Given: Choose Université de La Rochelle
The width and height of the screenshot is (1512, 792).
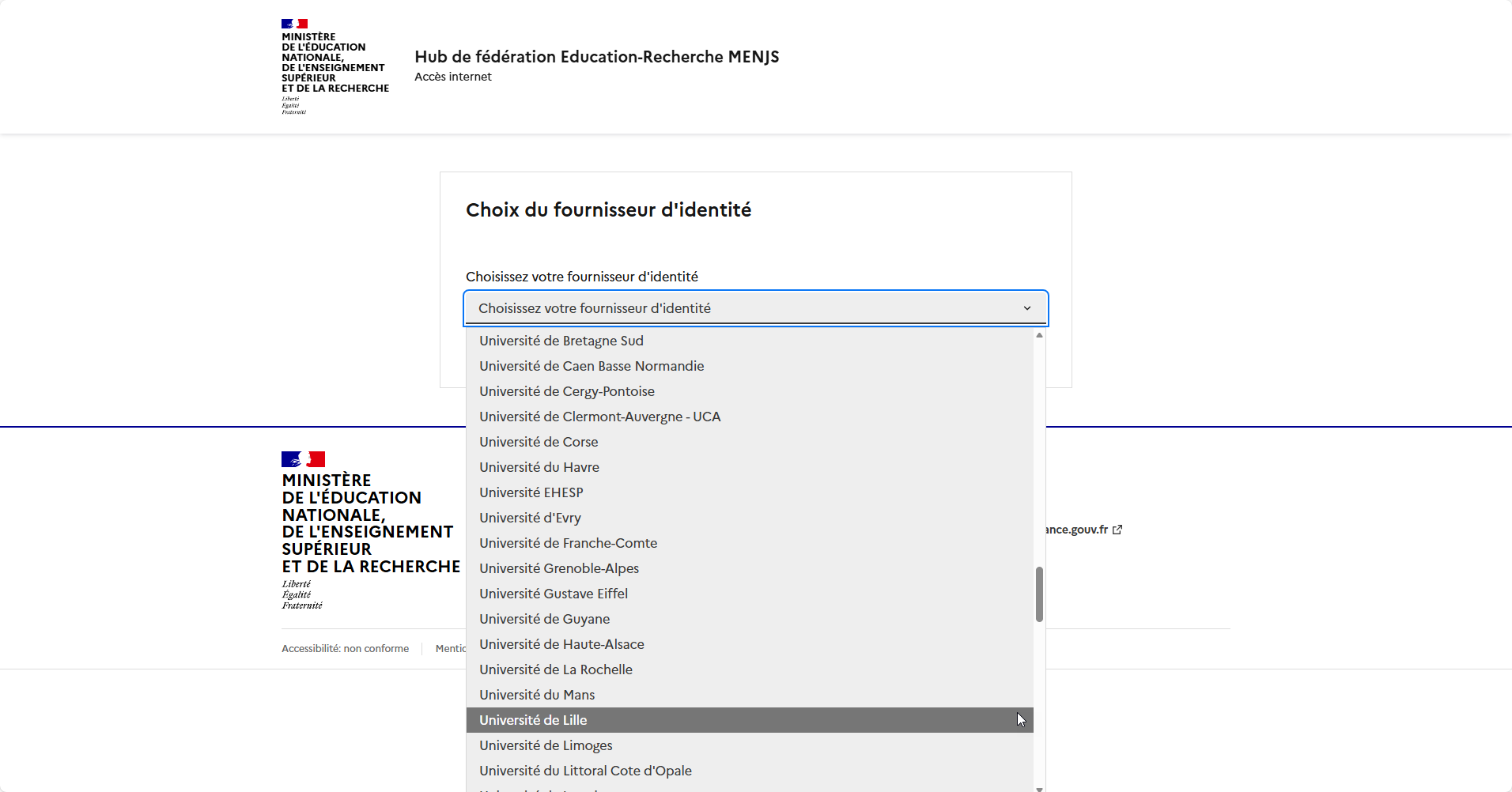Looking at the screenshot, I should 750,669.
